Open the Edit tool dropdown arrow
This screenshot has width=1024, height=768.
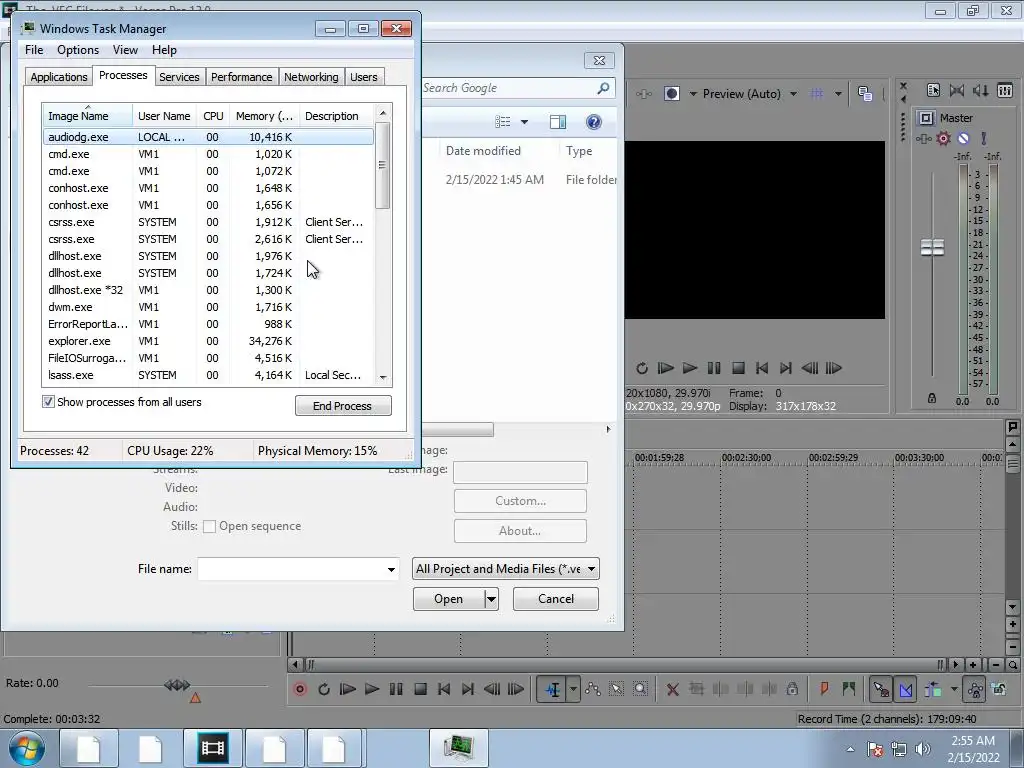(x=573, y=689)
